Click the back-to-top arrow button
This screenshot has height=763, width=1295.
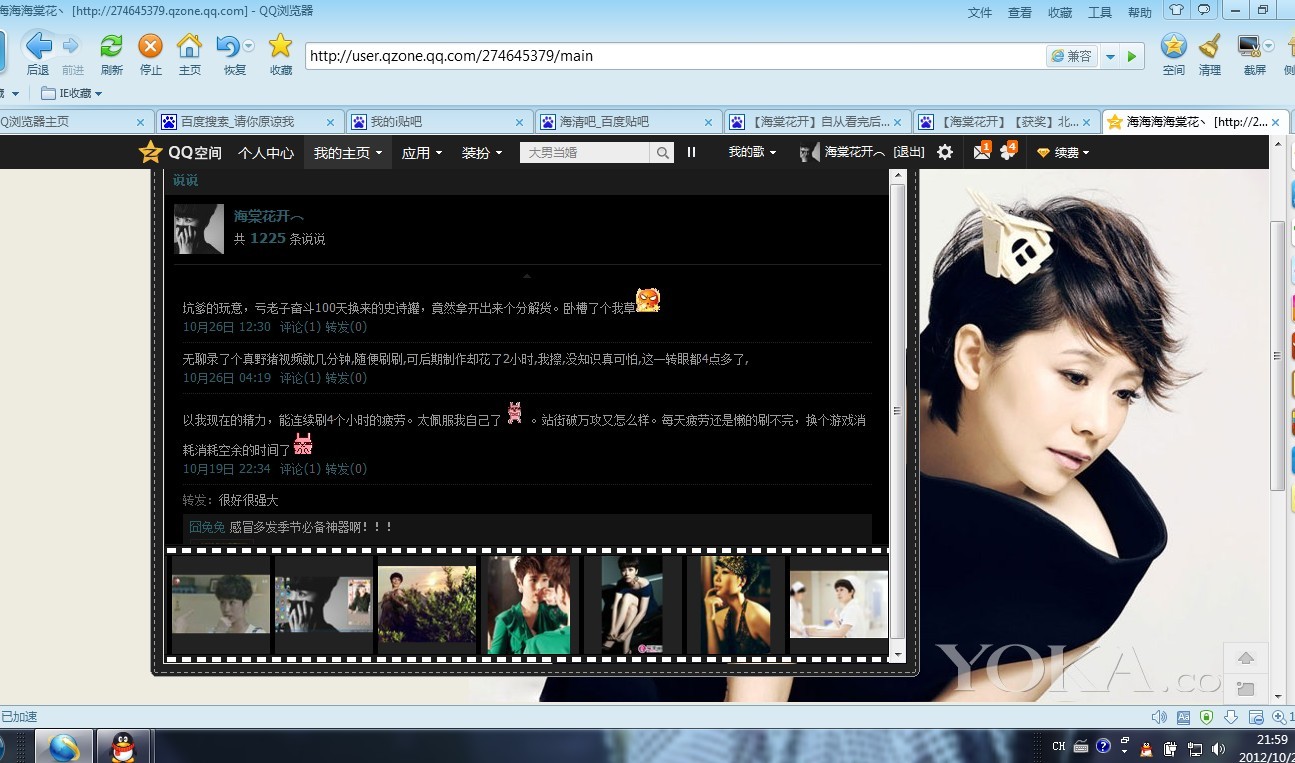(x=1246, y=658)
